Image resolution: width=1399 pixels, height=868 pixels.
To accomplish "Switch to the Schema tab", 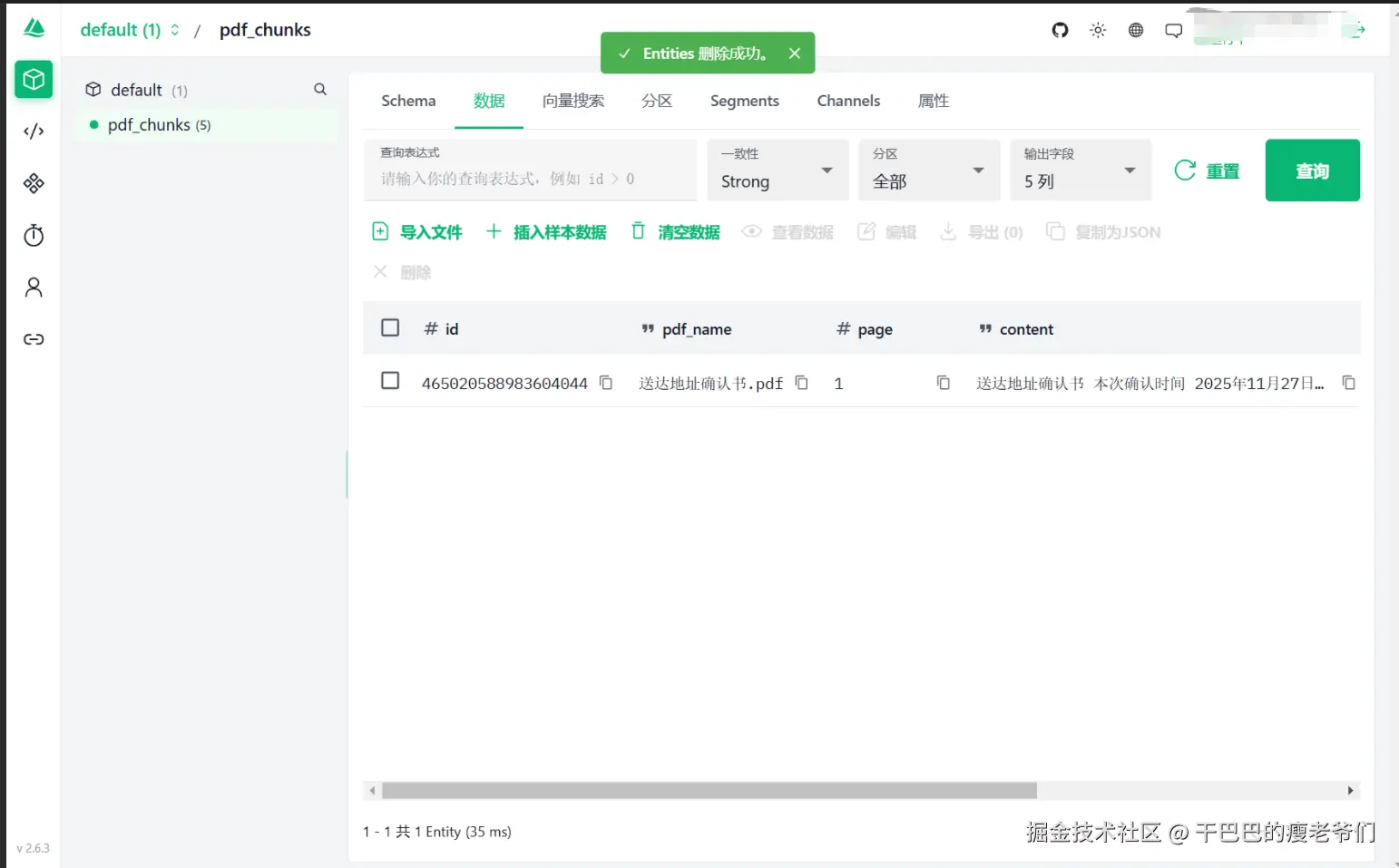I will tap(408, 101).
